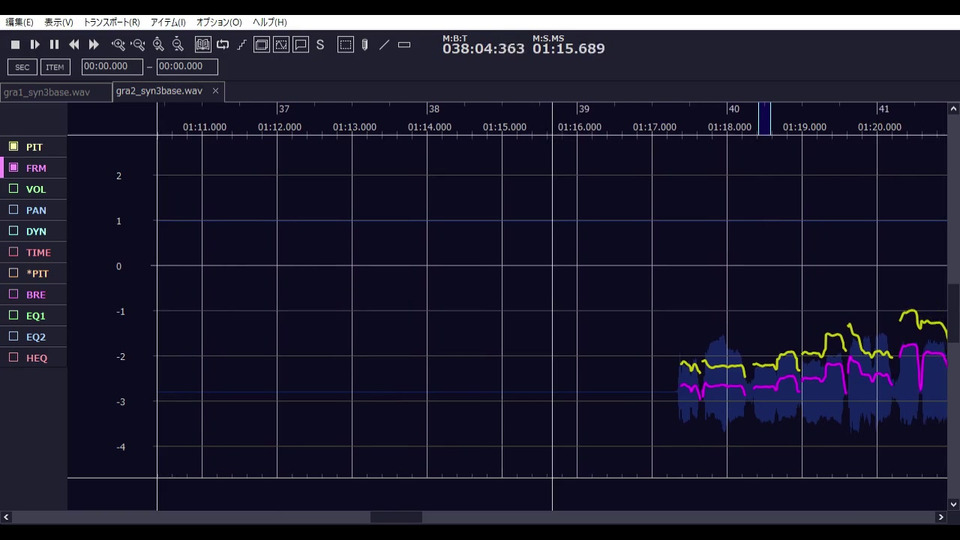960x540 pixels.
Task: Rewind with the double-left arrow button
Action: (x=74, y=45)
